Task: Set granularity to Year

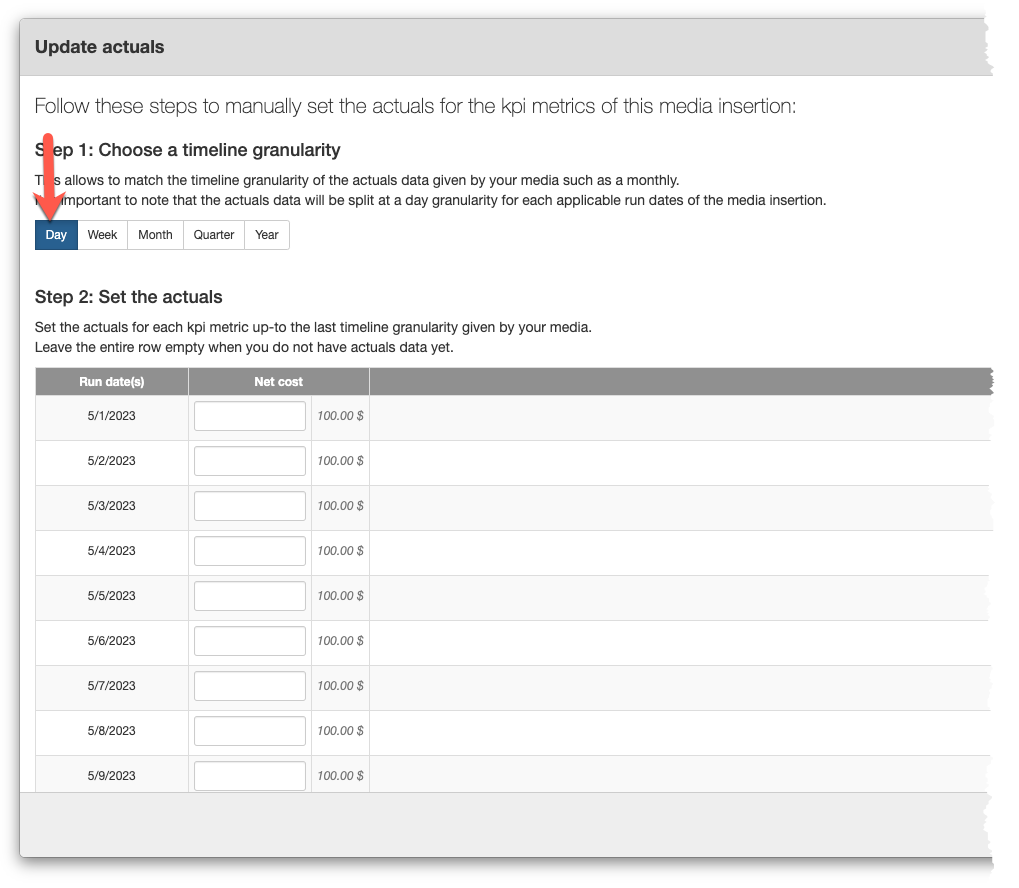Action: [x=266, y=234]
